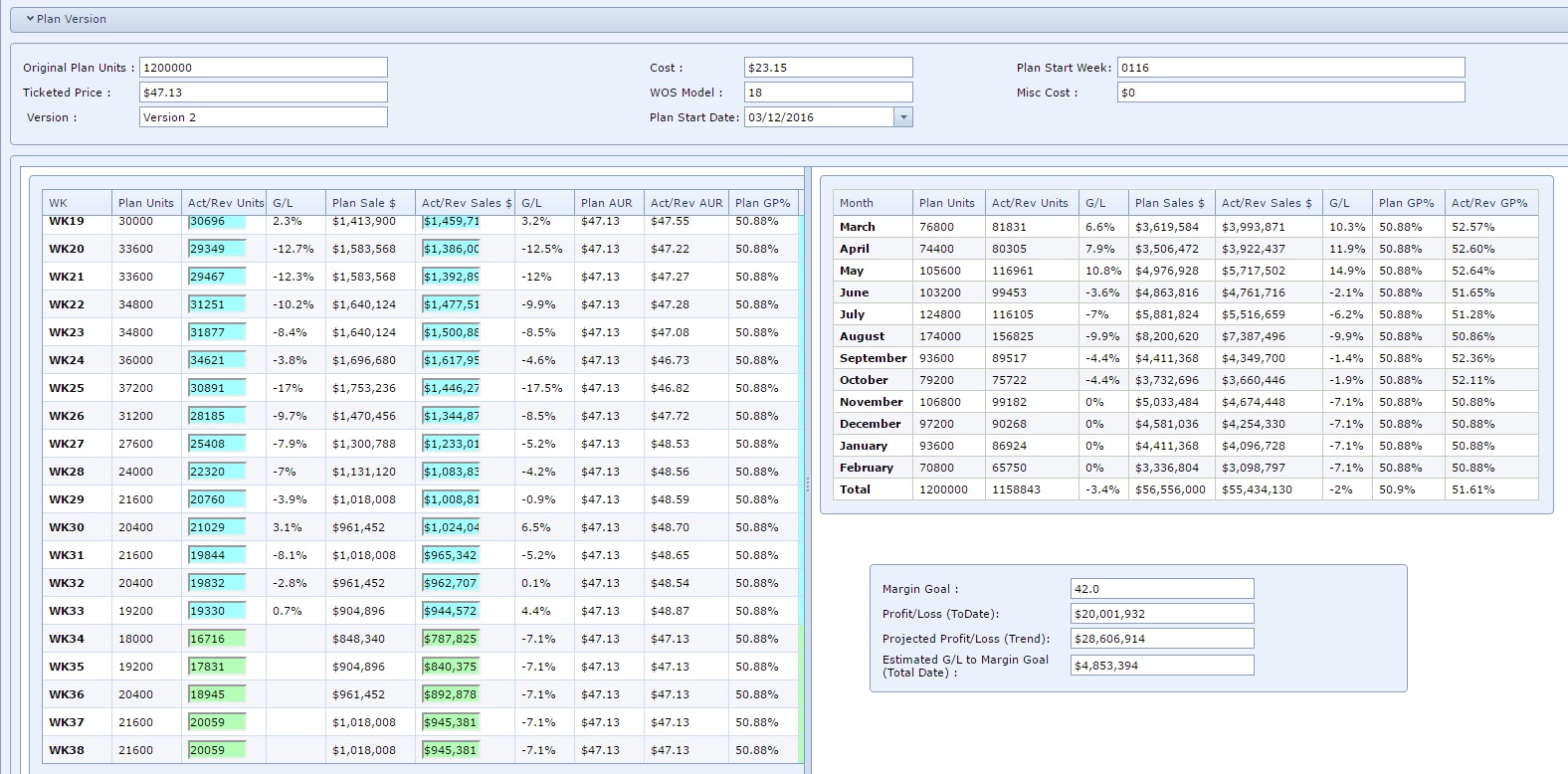
Task: Edit the WK34 Act/Rev Units green cell
Action: pyautogui.click(x=217, y=639)
